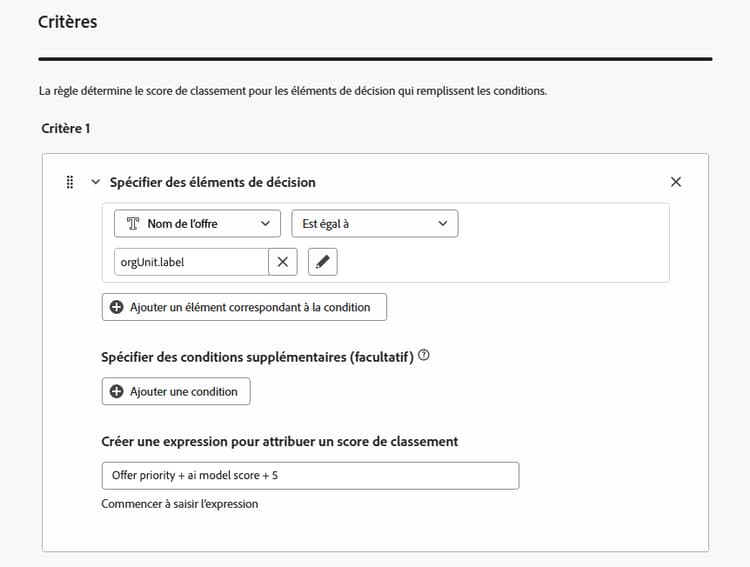750x567 pixels.
Task: Click plus icon in "Ajouter une condition"
Action: click(x=117, y=391)
